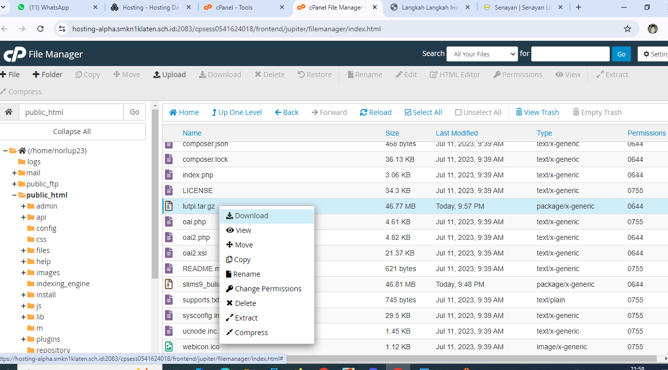
Task: Create a new file with File button
Action: point(10,75)
